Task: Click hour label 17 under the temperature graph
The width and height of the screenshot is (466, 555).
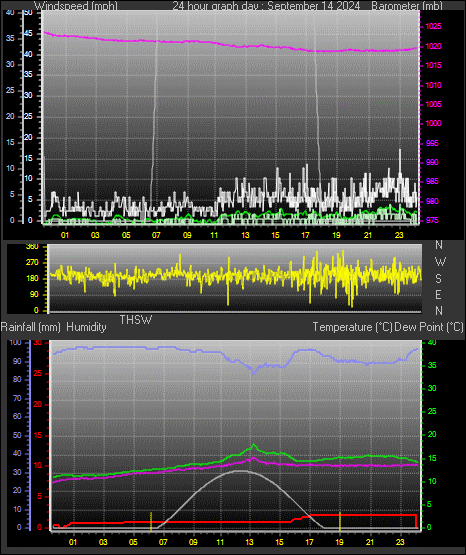Action: (310, 542)
